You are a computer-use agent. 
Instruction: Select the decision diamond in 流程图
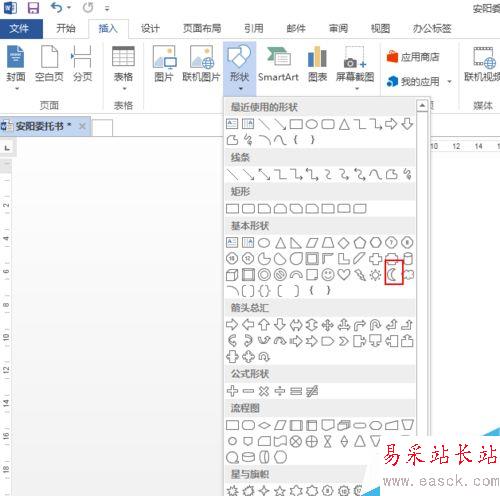tap(264, 425)
